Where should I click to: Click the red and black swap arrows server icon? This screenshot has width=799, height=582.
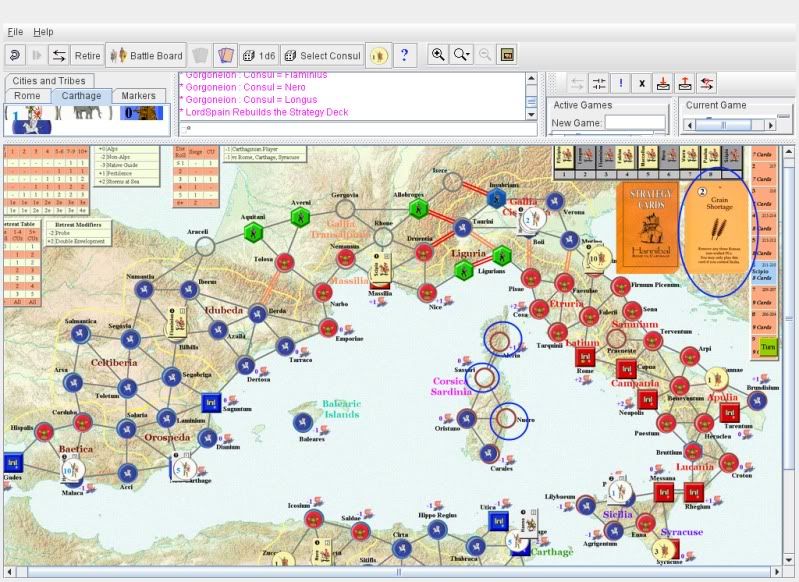click(x=707, y=83)
